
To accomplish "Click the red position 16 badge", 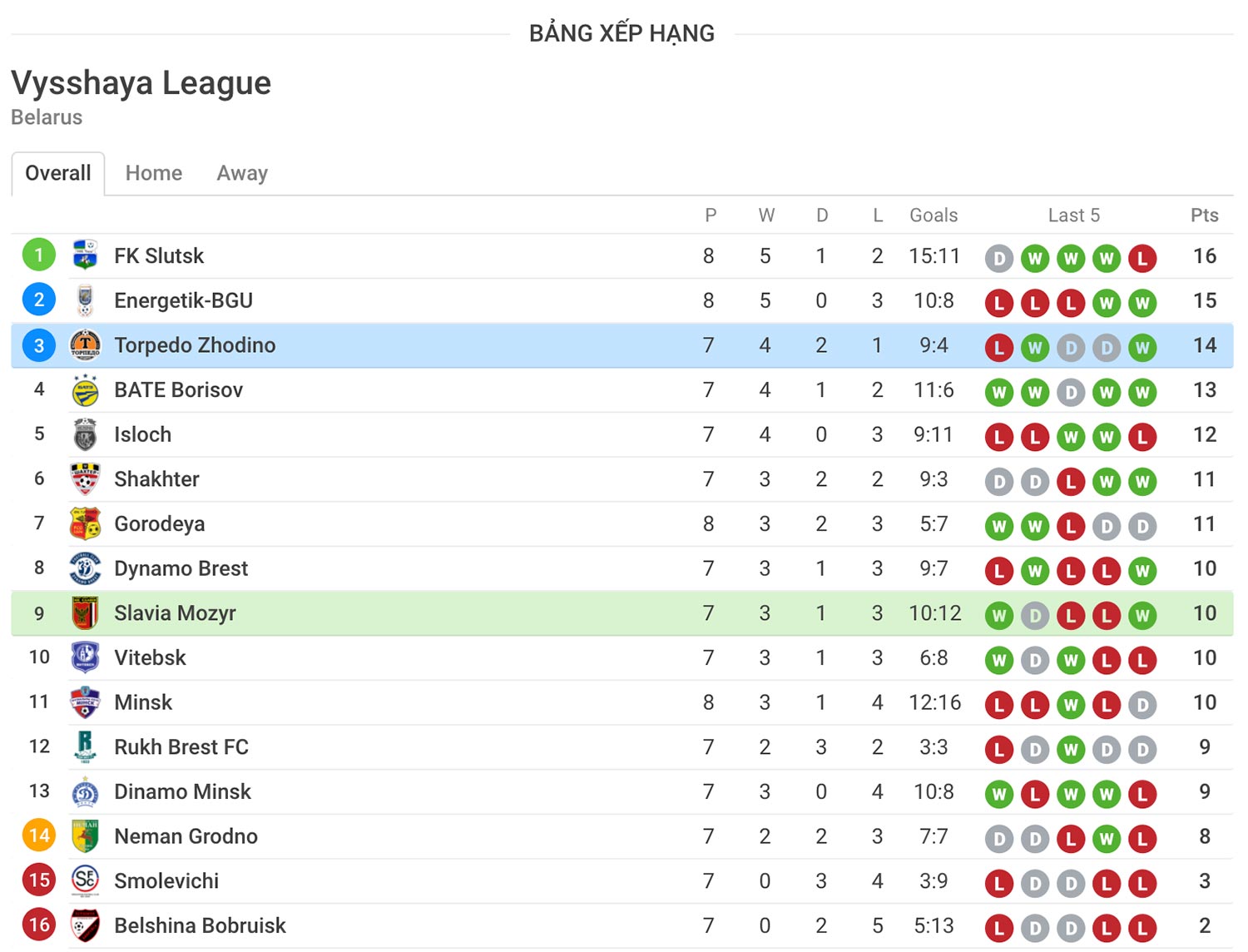I will coord(39,925).
